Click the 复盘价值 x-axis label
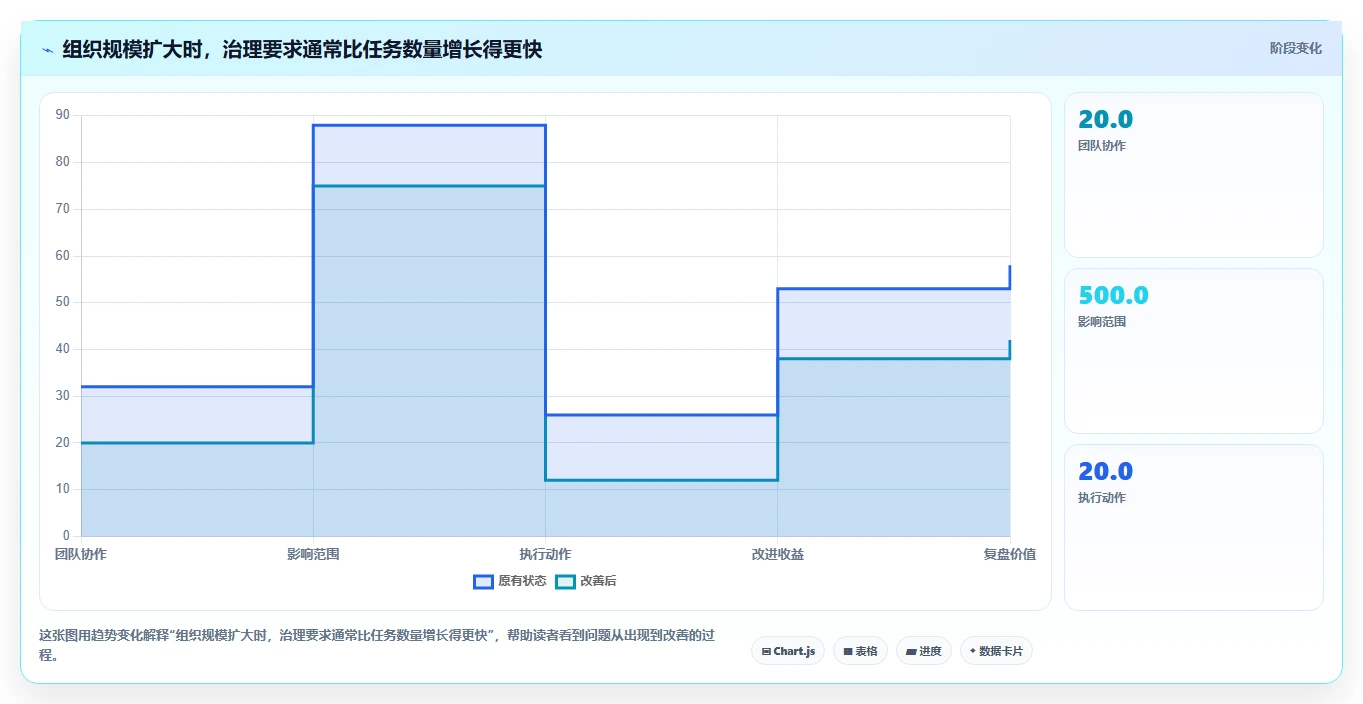The image size is (1363, 704). coord(1009,554)
